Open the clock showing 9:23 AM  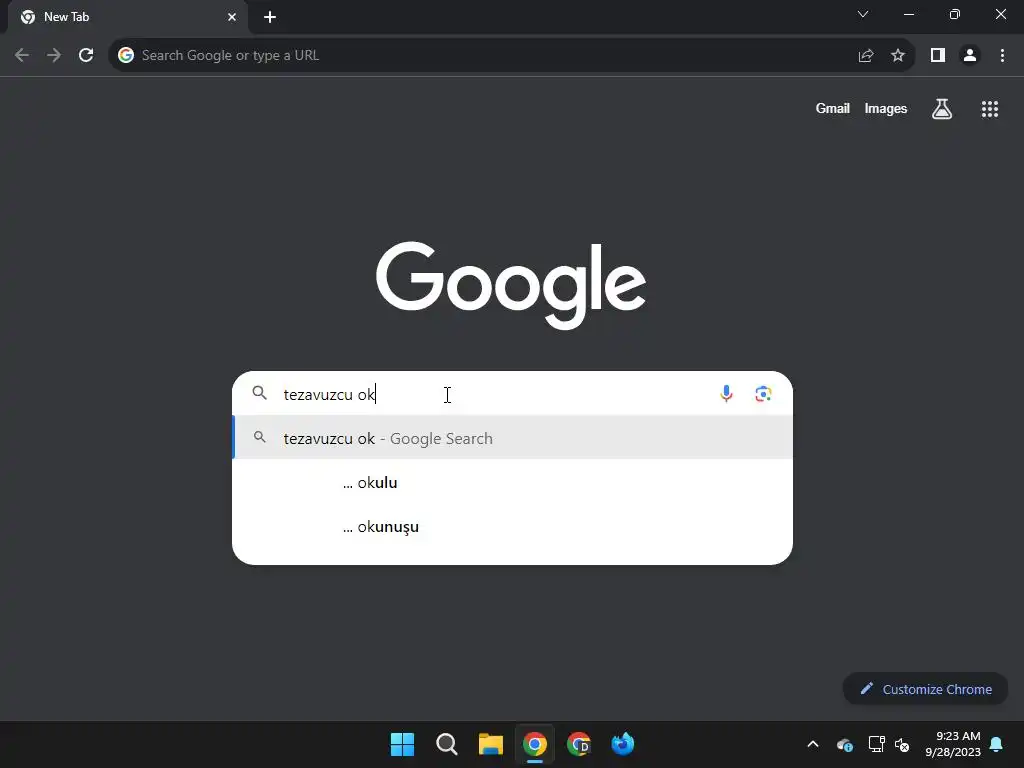(953, 744)
